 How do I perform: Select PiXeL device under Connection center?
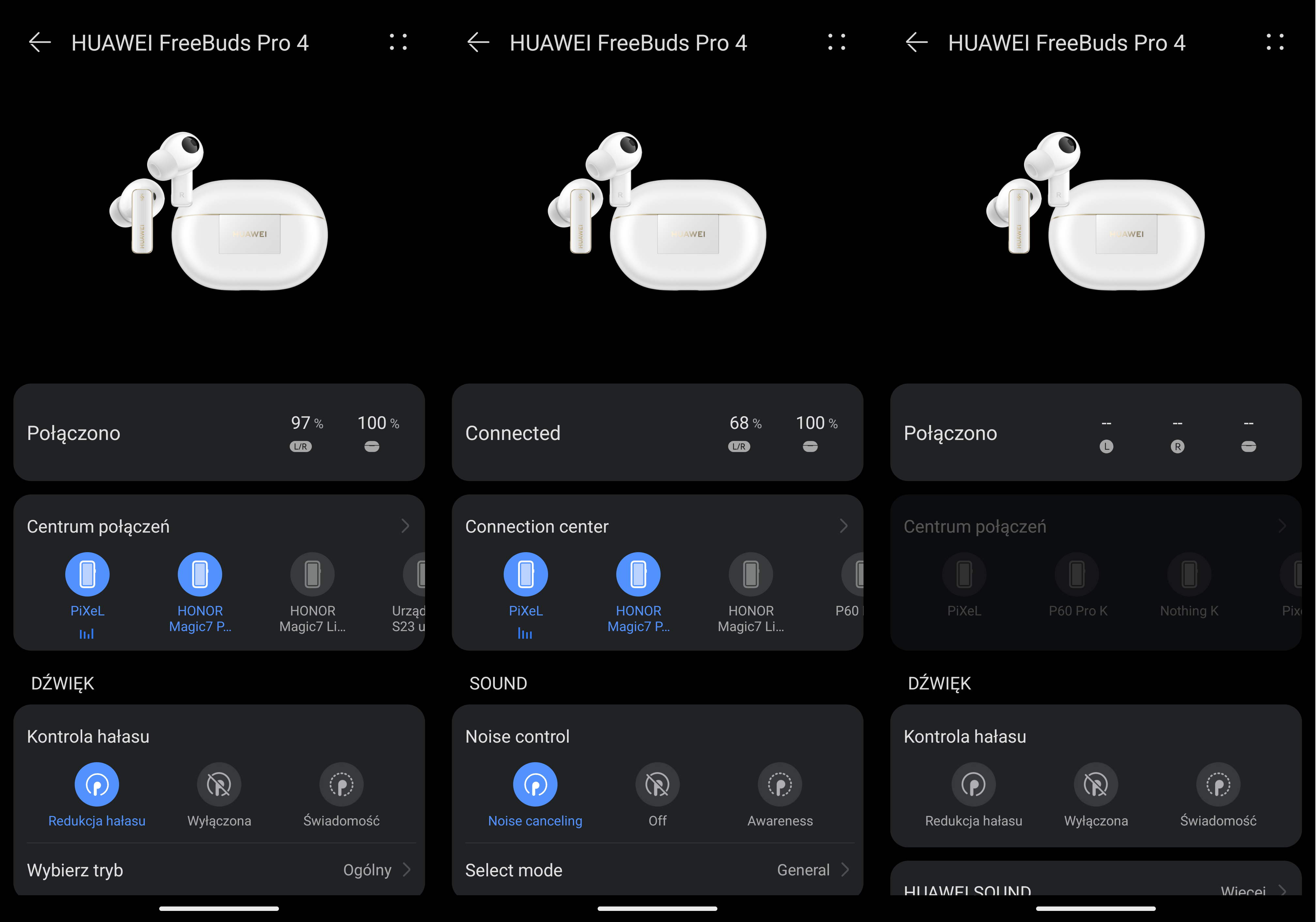coord(526,574)
